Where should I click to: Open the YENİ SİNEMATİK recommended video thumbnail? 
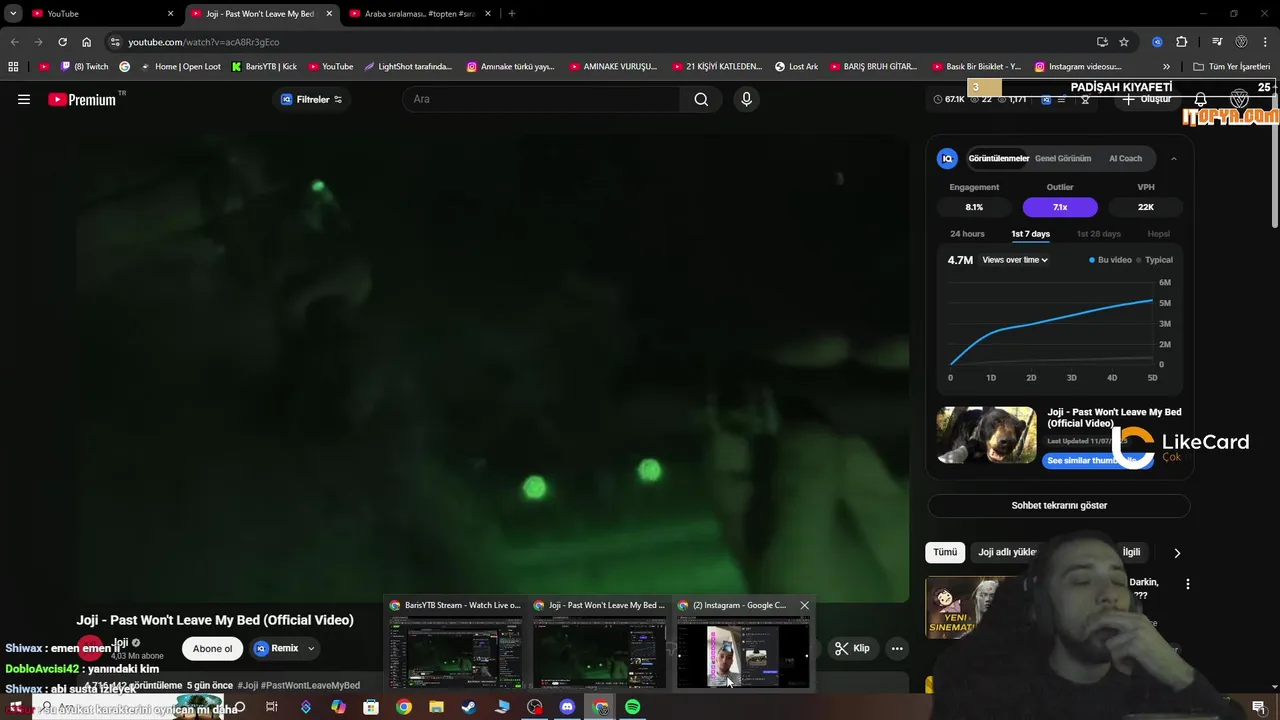click(976, 606)
